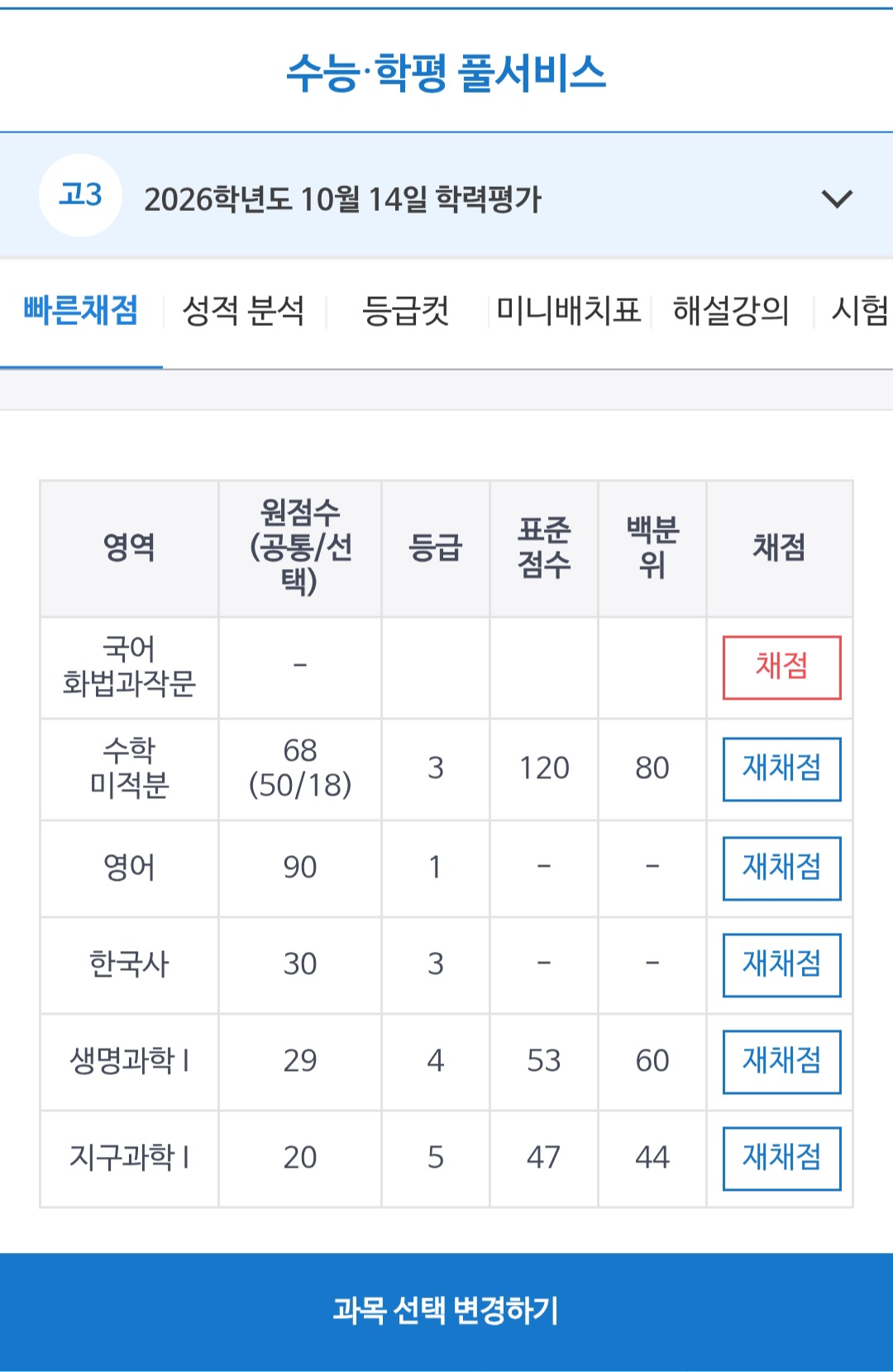Click 재채점 for 수학 미적분
The width and height of the screenshot is (893, 1372).
click(x=781, y=769)
